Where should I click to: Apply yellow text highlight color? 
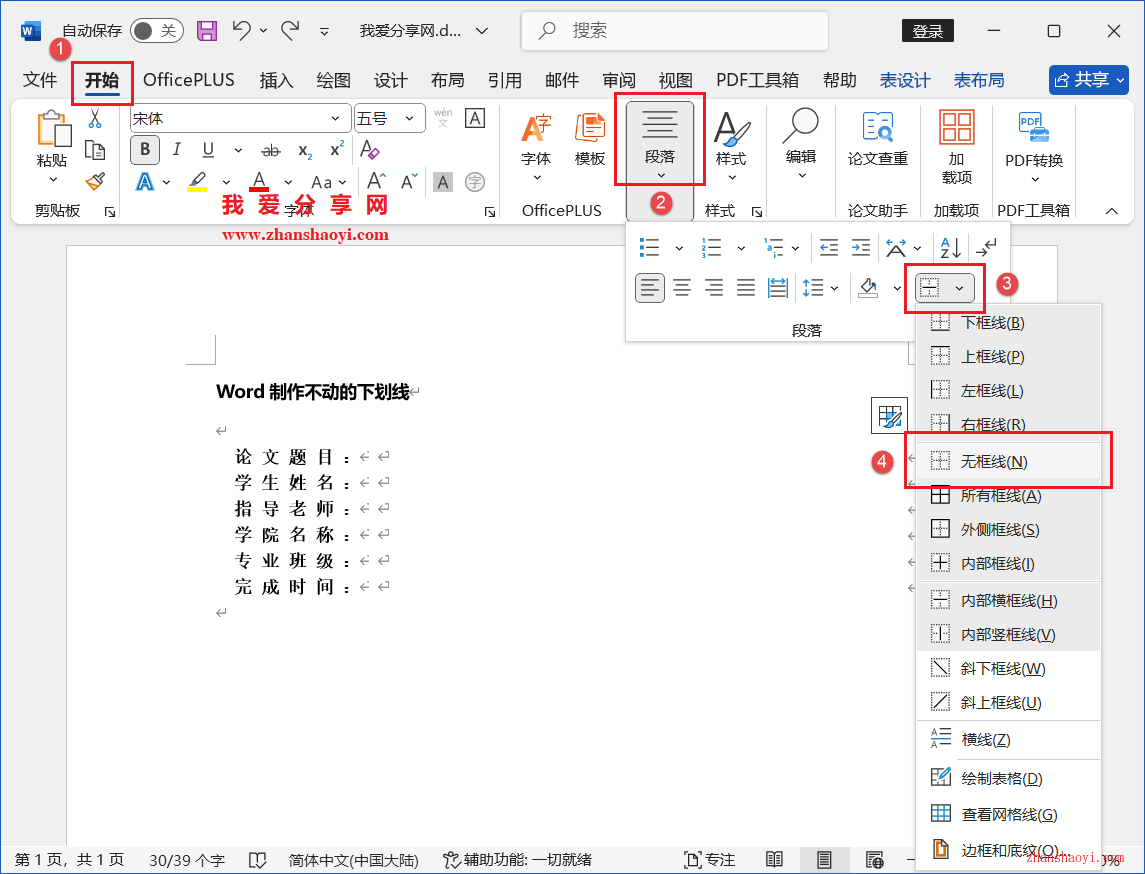pos(197,182)
